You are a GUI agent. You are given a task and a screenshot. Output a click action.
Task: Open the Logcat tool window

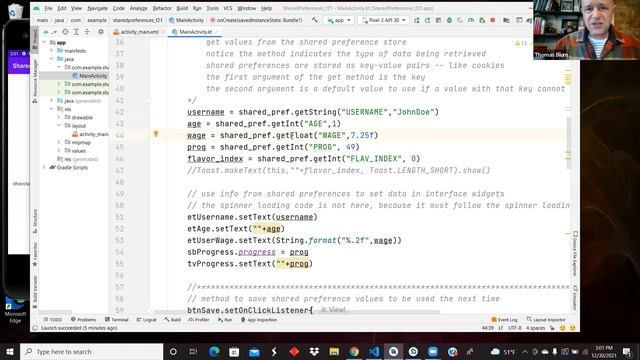point(147,320)
